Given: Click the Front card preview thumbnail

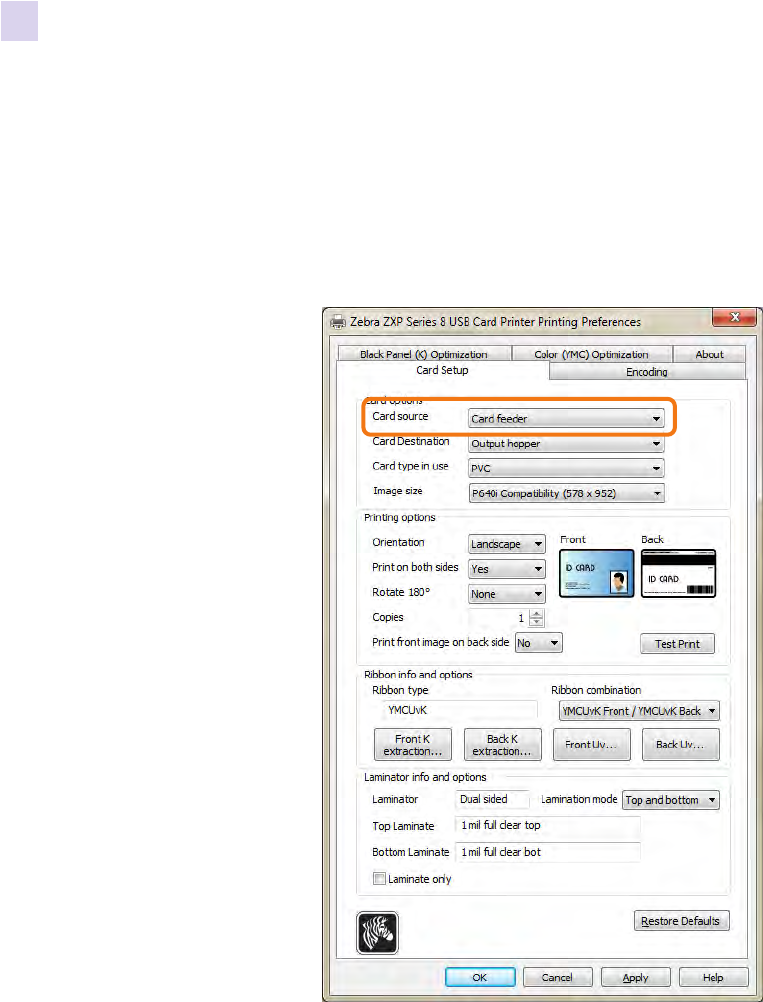Looking at the screenshot, I should 597,574.
